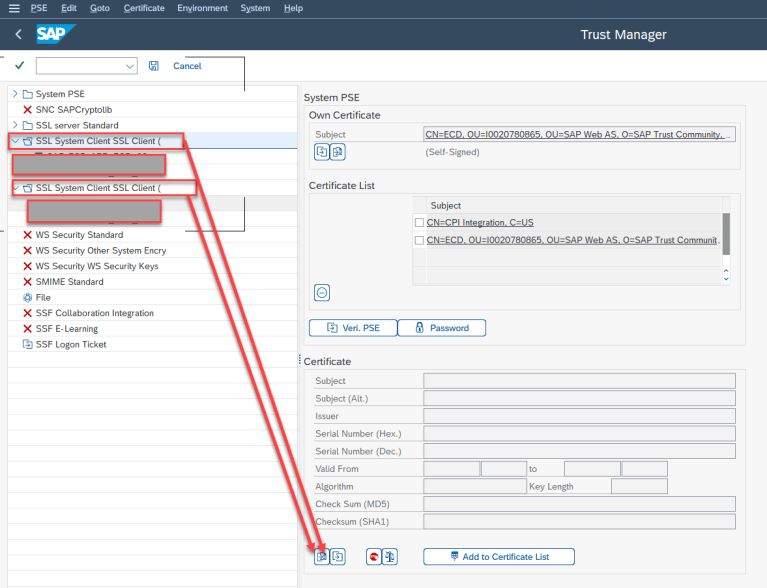Image resolution: width=767 pixels, height=588 pixels.
Task: Click the Algorithm input field
Action: (x=475, y=486)
